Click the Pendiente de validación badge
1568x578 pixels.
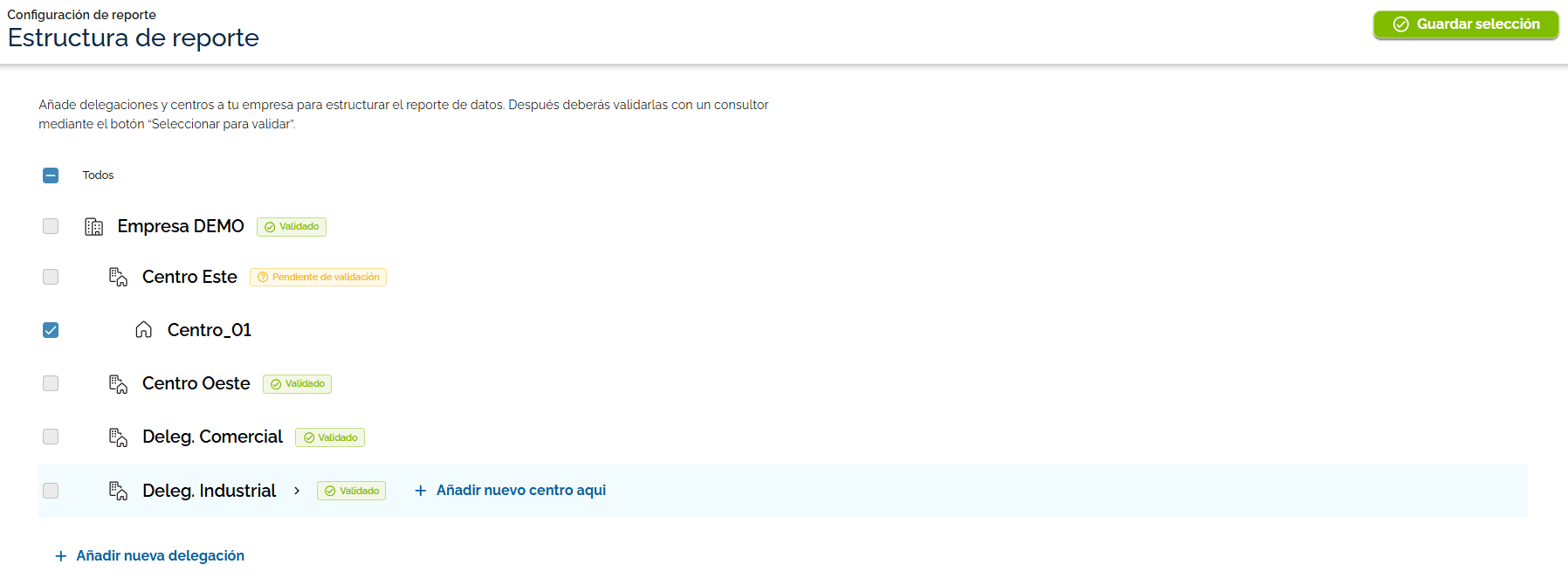point(318,277)
